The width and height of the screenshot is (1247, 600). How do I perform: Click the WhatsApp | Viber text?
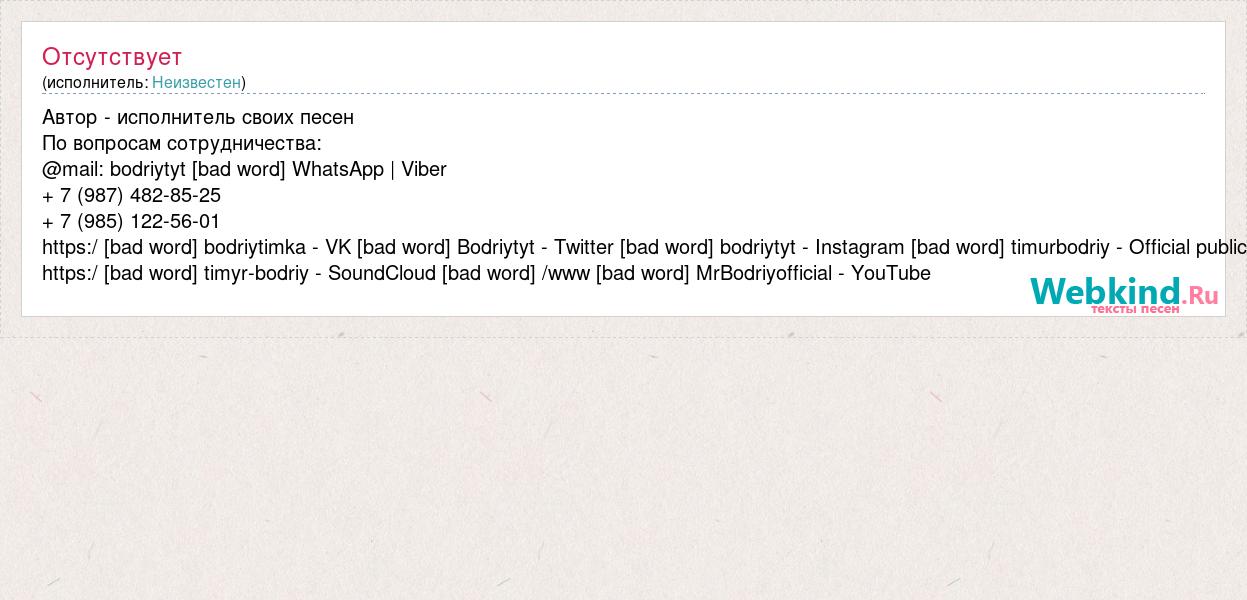pos(369,169)
